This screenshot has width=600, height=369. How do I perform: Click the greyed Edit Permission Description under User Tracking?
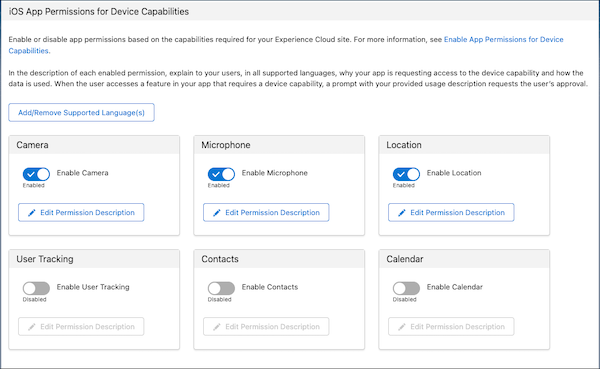81,327
